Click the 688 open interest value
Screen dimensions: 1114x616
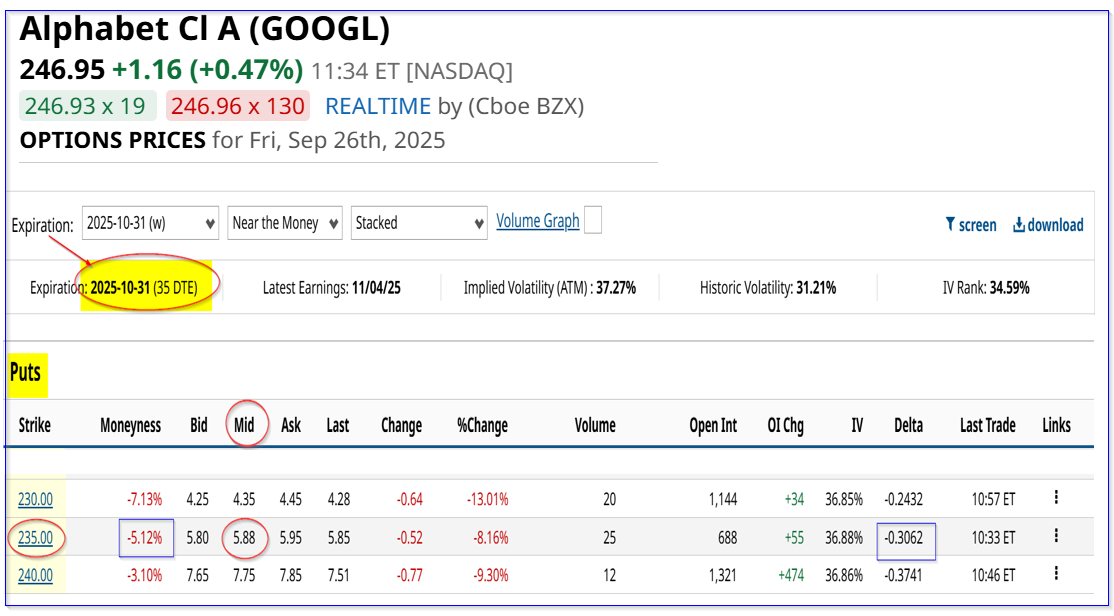[x=728, y=538]
